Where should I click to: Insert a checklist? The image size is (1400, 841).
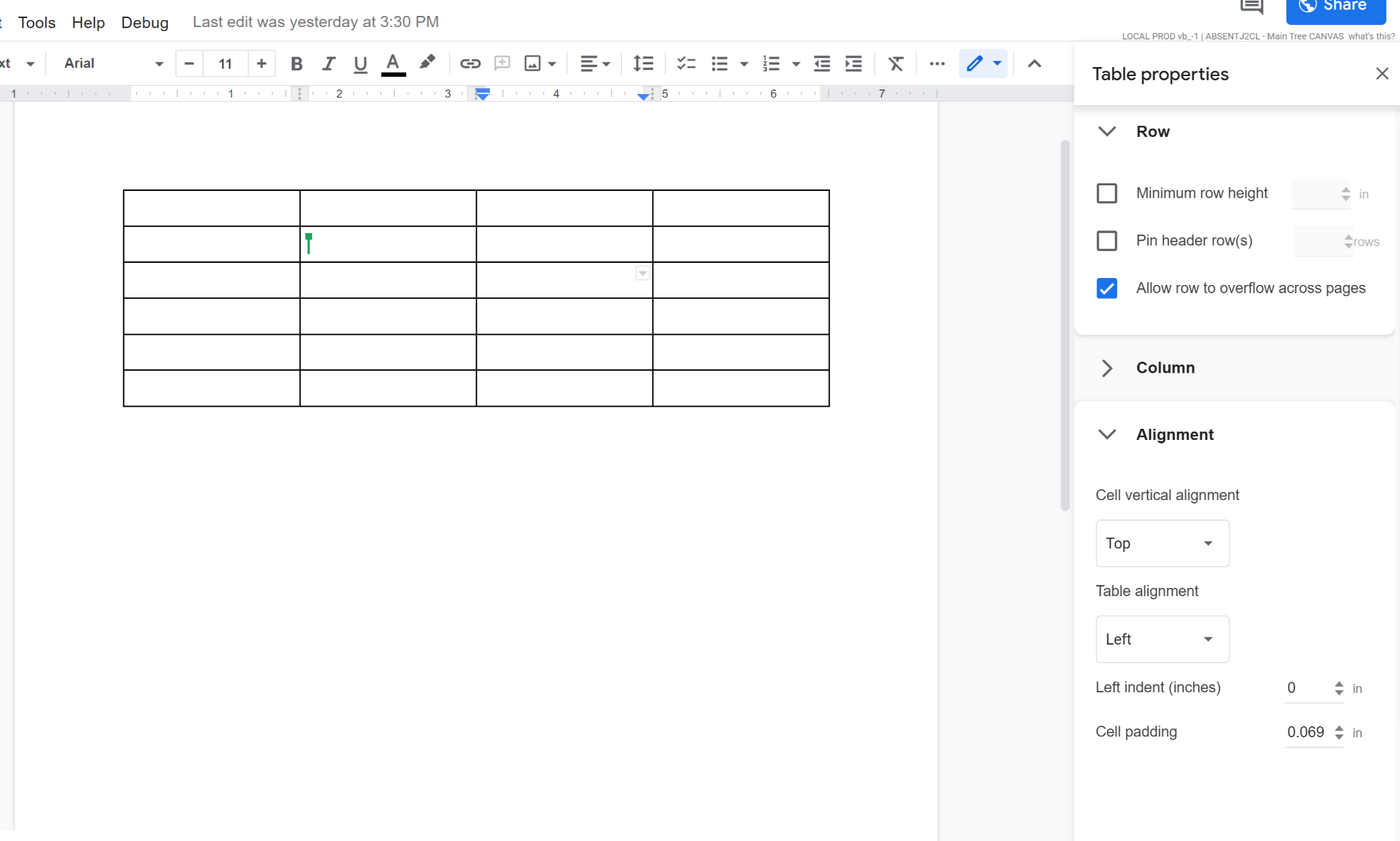click(x=685, y=64)
